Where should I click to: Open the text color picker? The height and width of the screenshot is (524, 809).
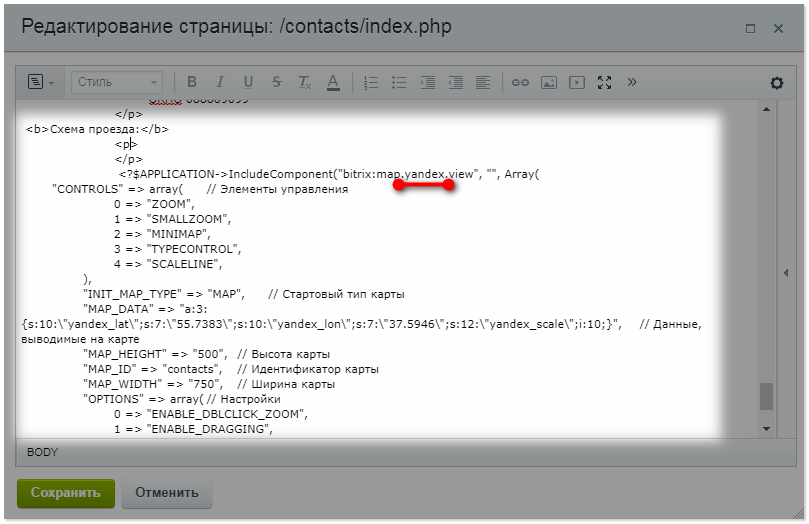(x=333, y=83)
